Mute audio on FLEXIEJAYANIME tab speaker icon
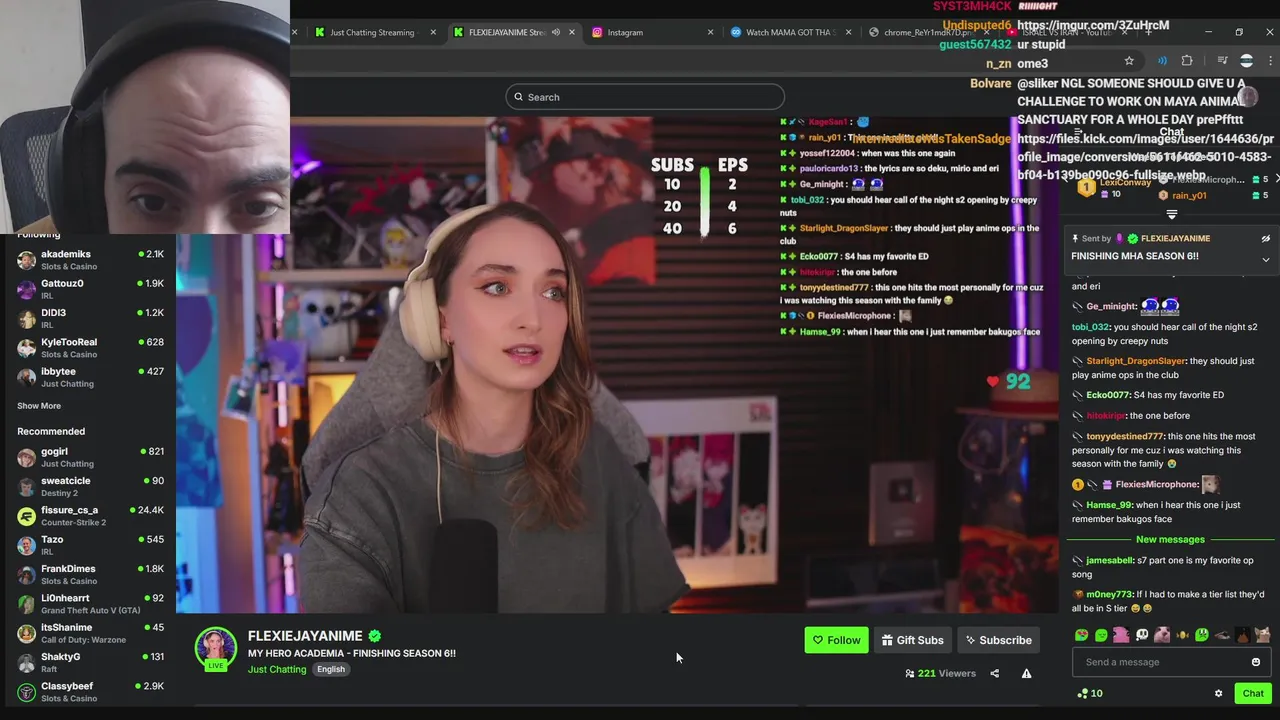The width and height of the screenshot is (1280, 720). (x=555, y=32)
